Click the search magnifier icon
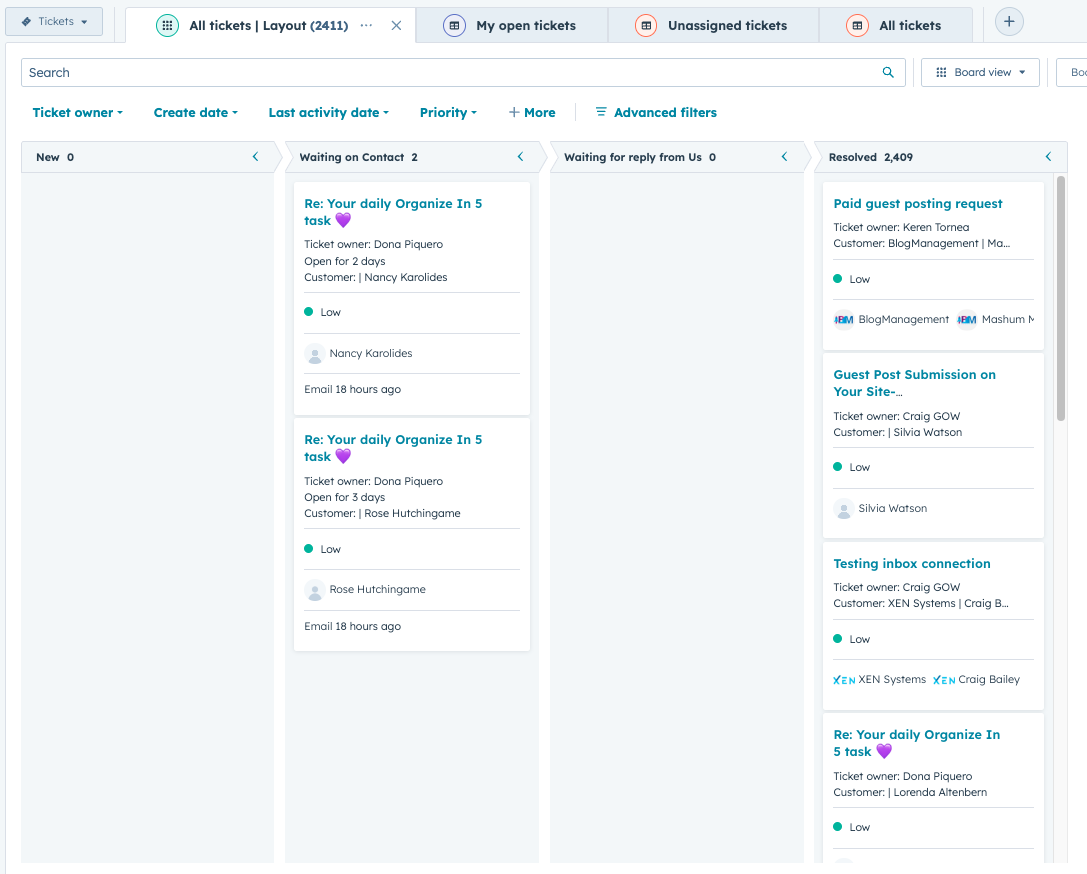The height and width of the screenshot is (874, 1087). pyautogui.click(x=887, y=72)
